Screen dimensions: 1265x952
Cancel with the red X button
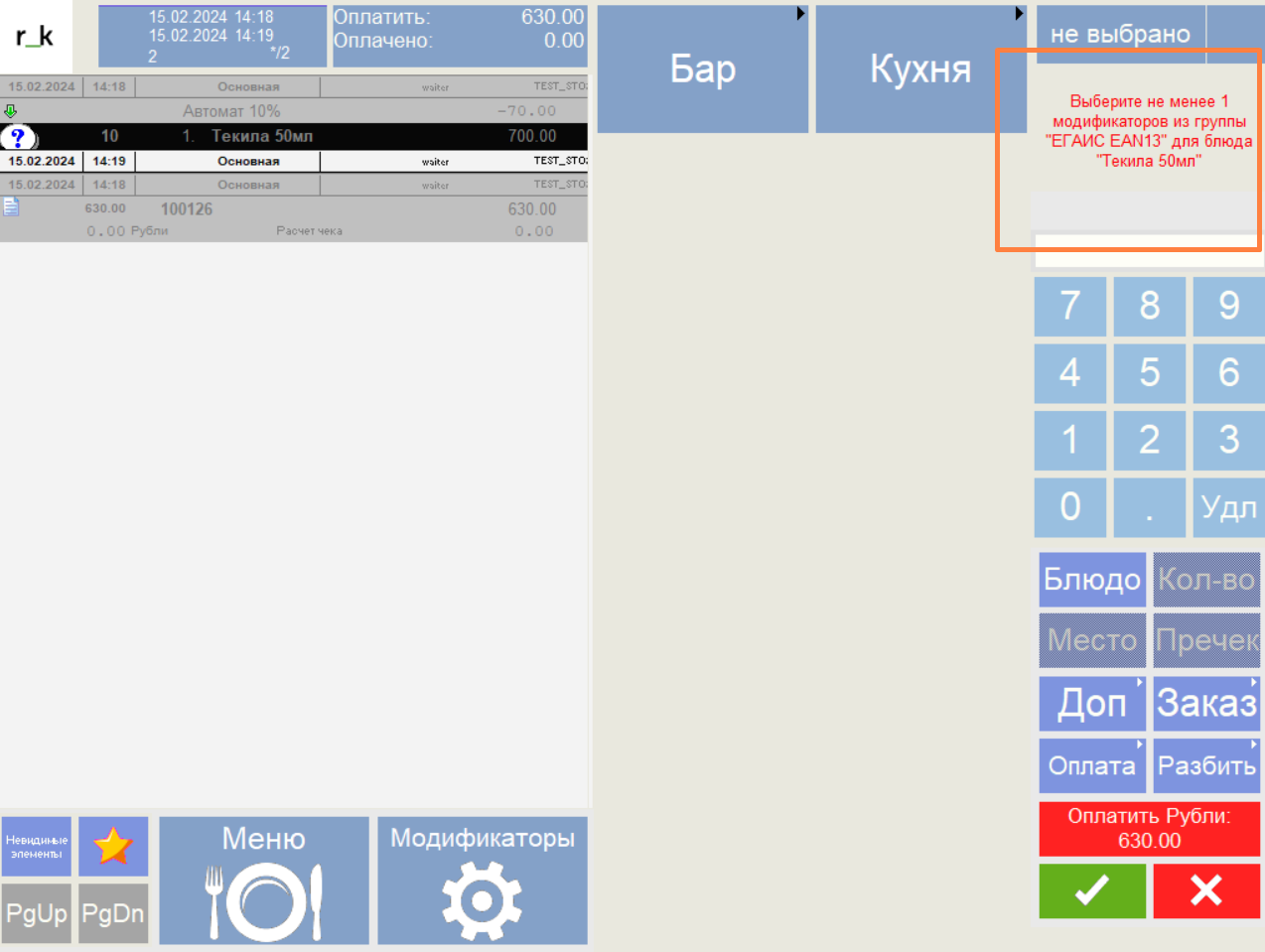pyautogui.click(x=1206, y=890)
